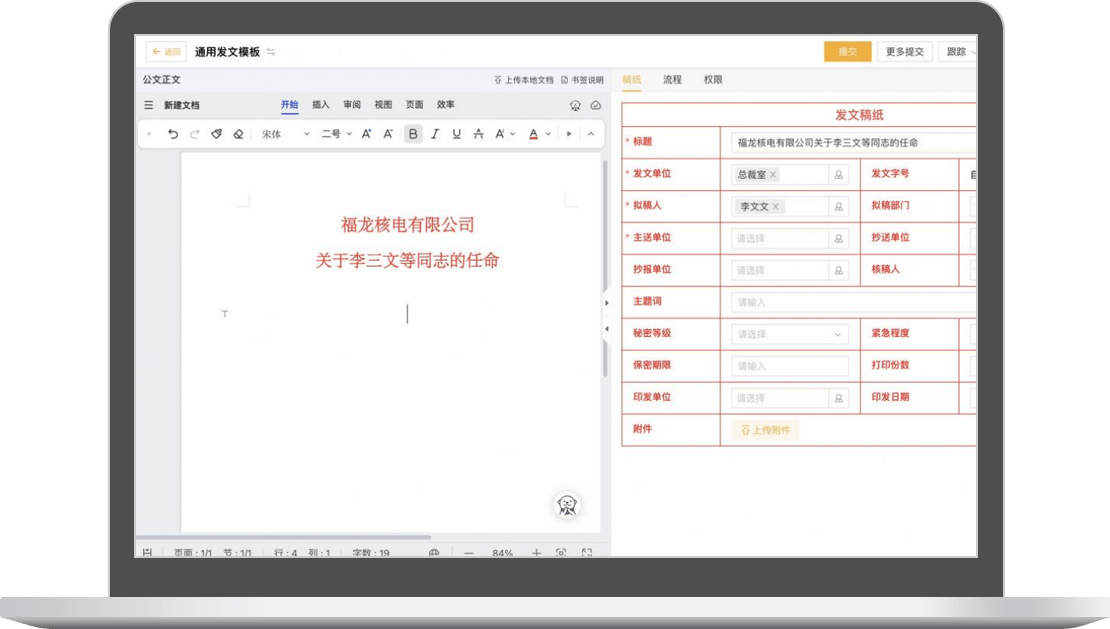Open the 流程 tab
Image resolution: width=1110 pixels, height=629 pixels.
[672, 80]
